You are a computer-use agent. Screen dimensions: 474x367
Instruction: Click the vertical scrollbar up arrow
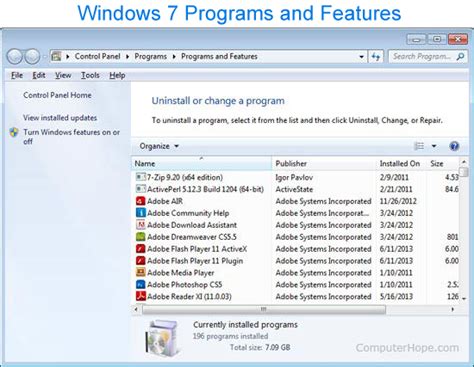(x=464, y=162)
